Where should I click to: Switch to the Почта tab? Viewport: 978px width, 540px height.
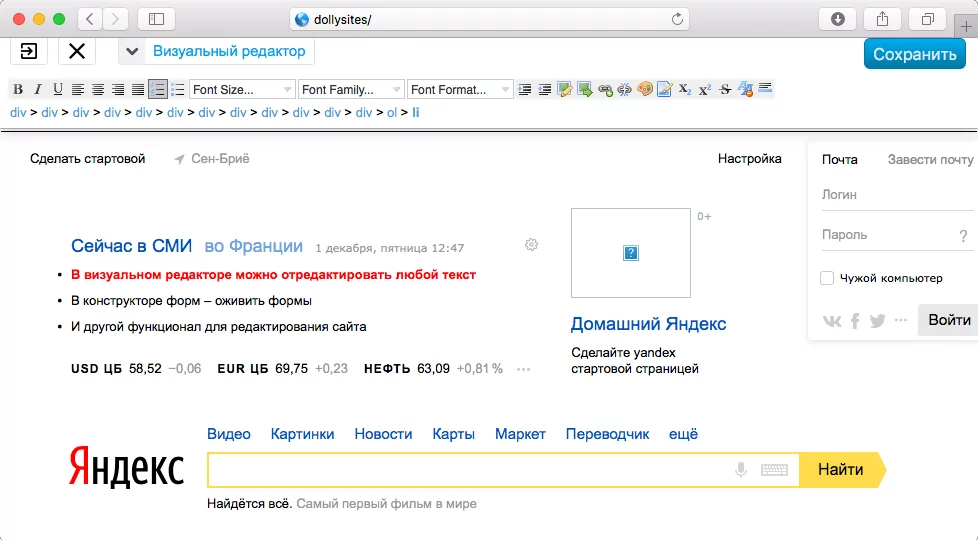pos(840,160)
